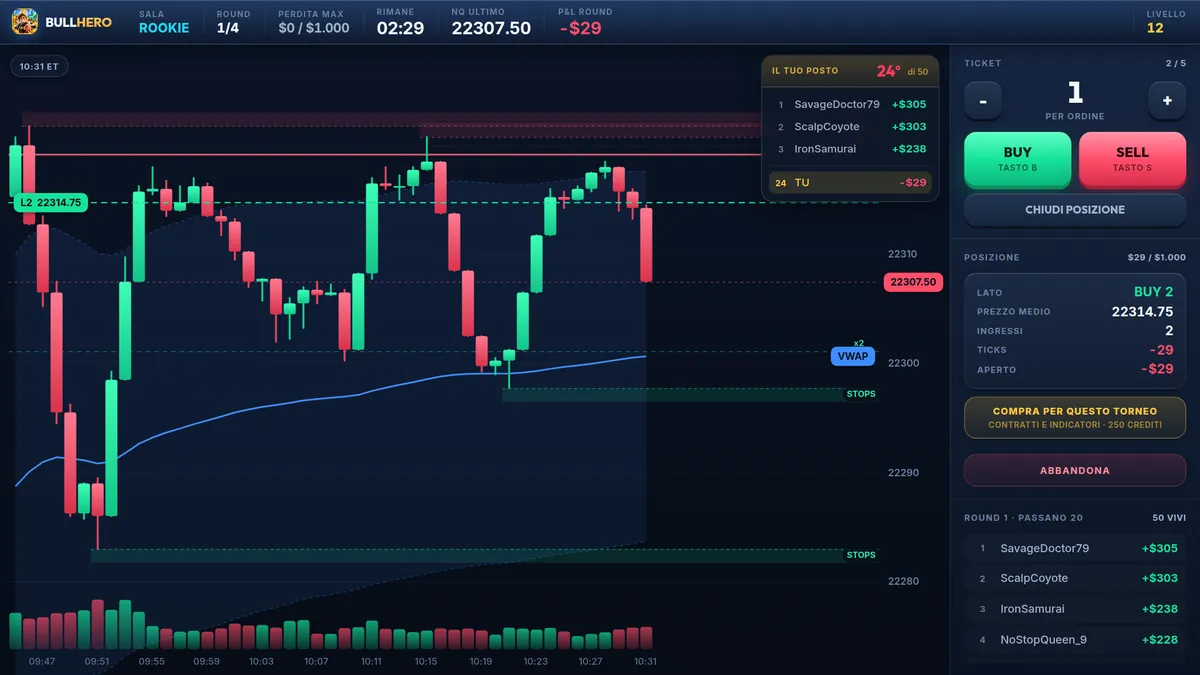
Task: Select ScalpCoyote in top ranking popup
Action: pos(850,127)
